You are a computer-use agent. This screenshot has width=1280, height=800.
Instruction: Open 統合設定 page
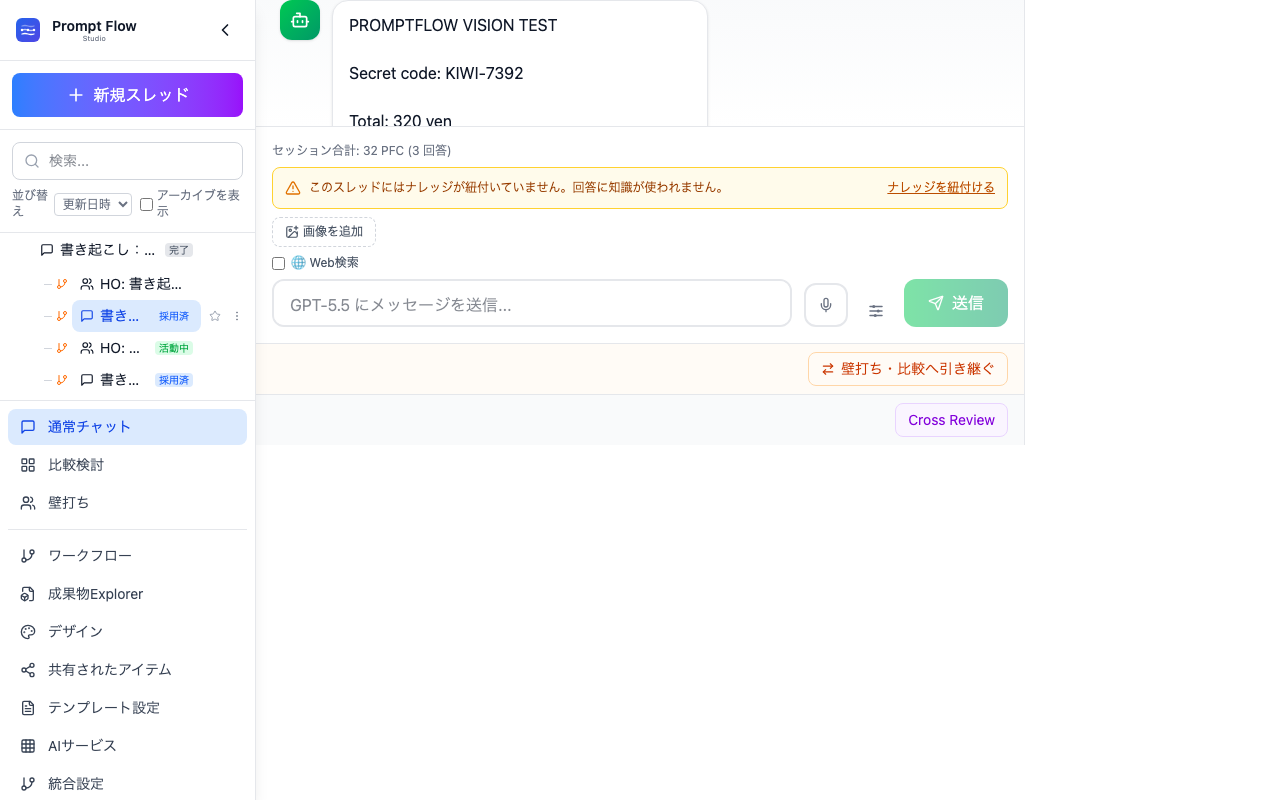127,784
